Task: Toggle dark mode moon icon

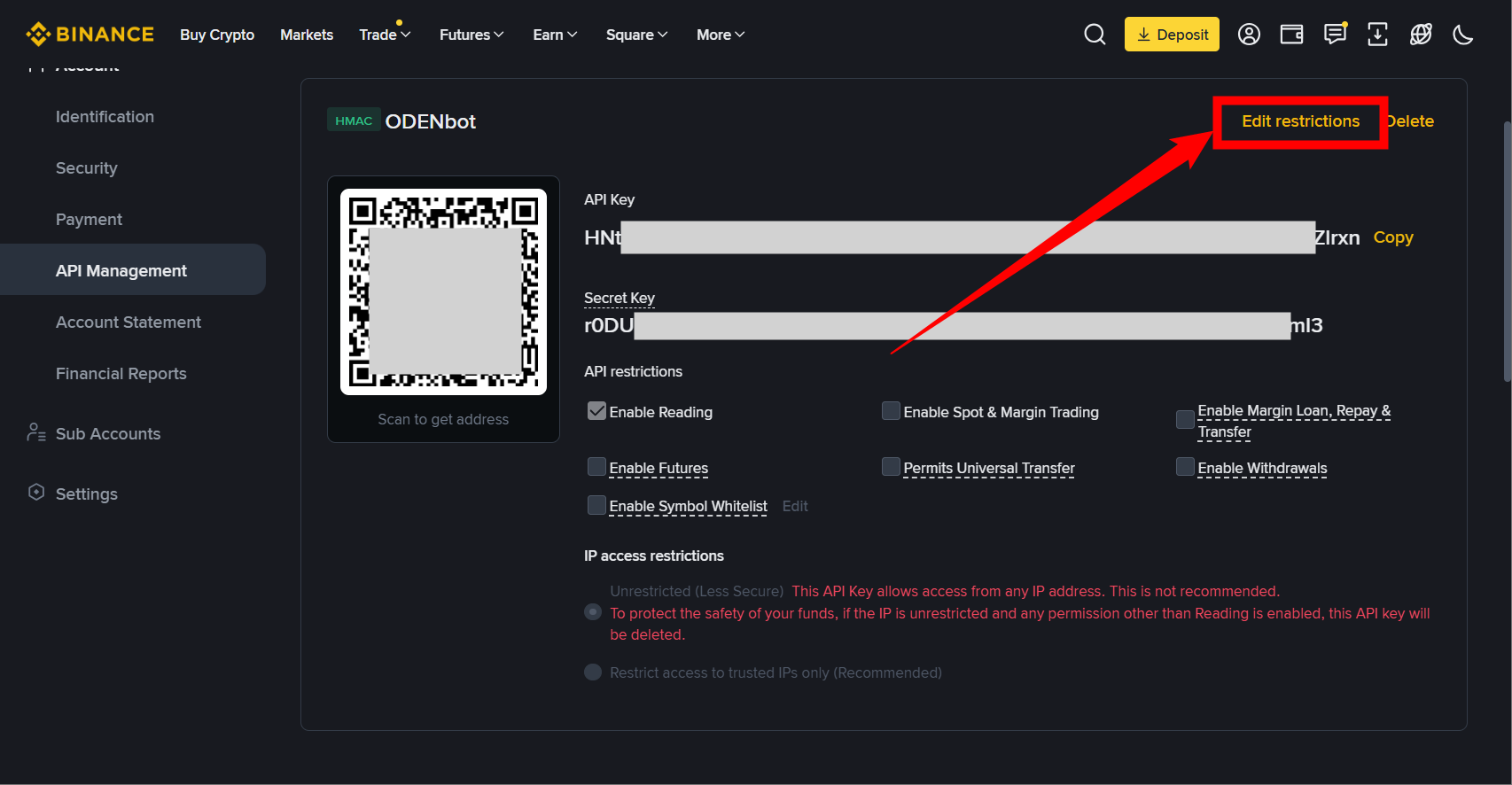Action: 1463,35
